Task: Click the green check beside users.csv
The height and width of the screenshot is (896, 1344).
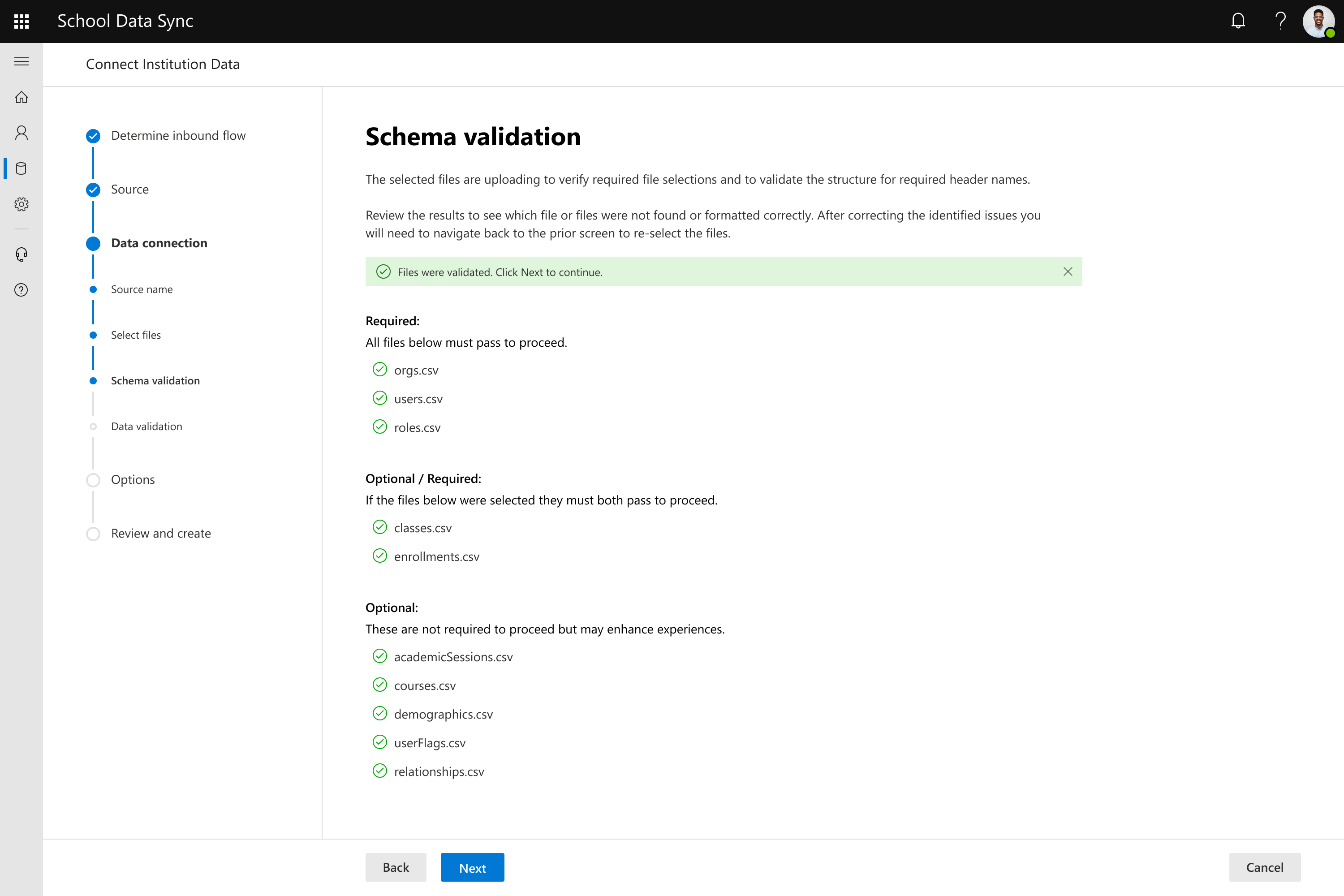Action: [379, 398]
